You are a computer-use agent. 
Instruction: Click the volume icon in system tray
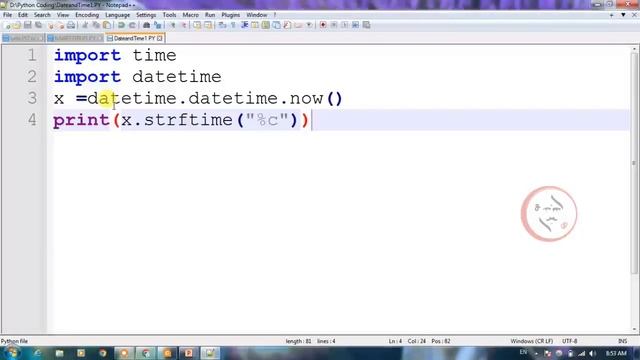[x=593, y=353]
